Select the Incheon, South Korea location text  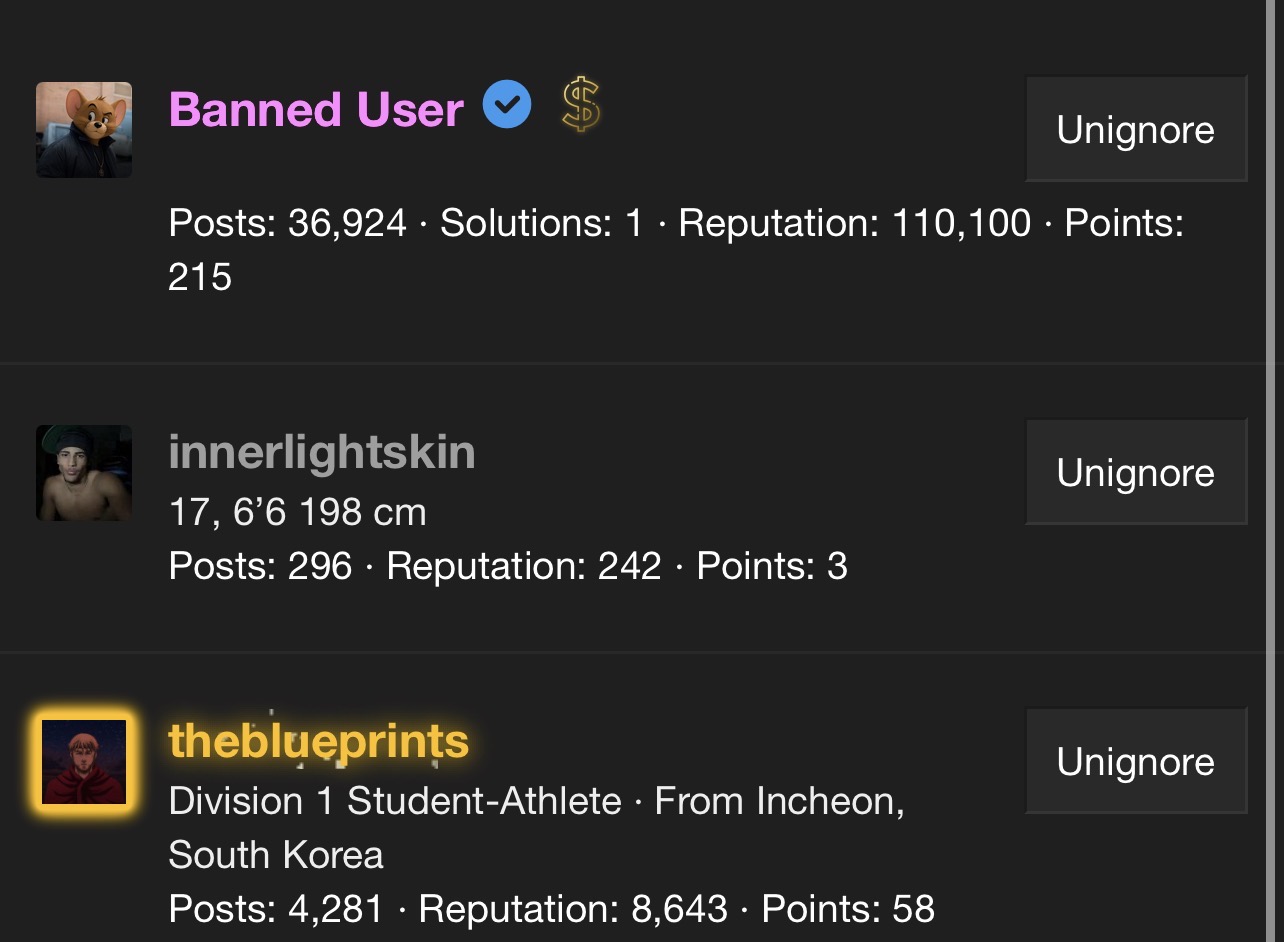(536, 828)
